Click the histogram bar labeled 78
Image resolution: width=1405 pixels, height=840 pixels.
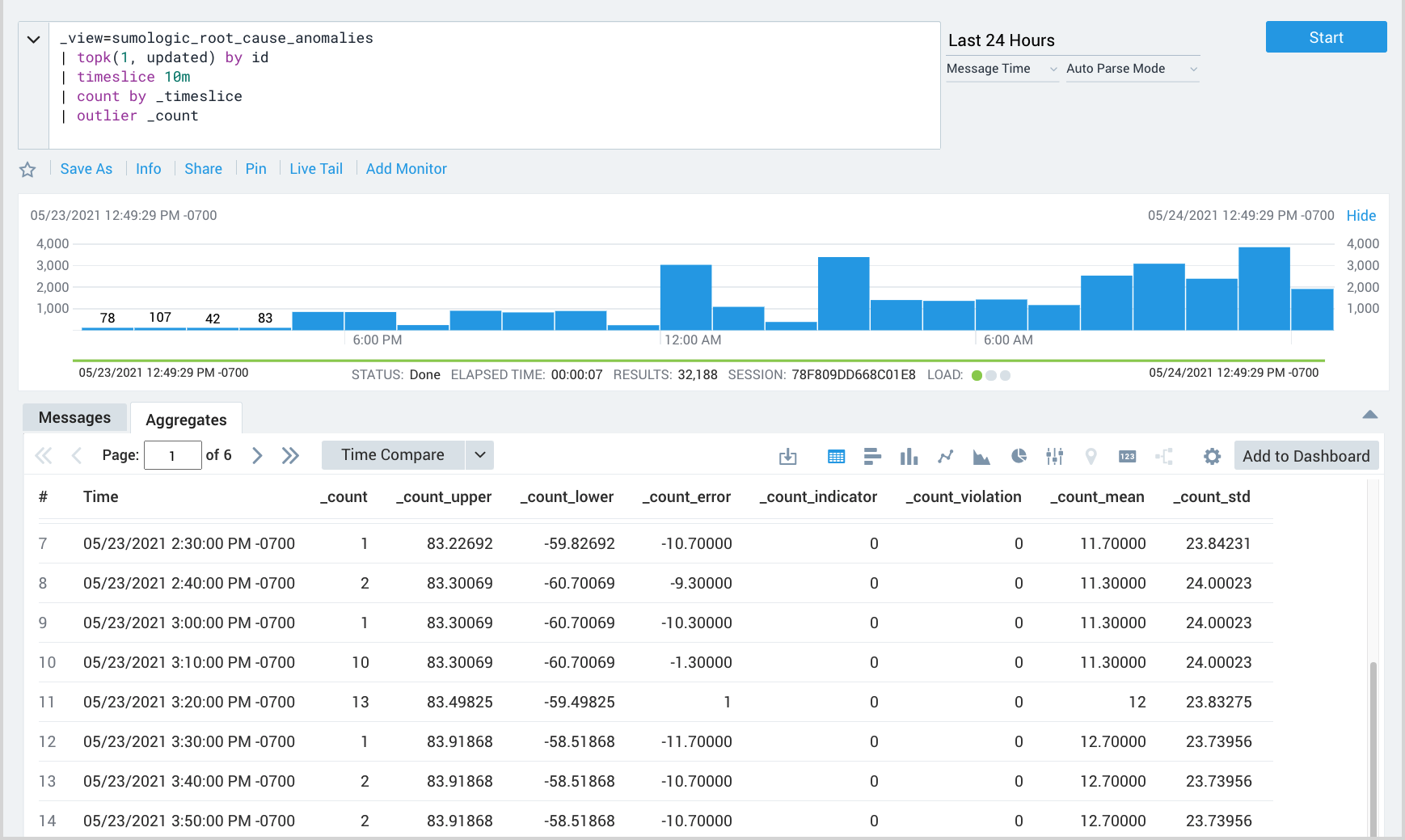tap(108, 328)
